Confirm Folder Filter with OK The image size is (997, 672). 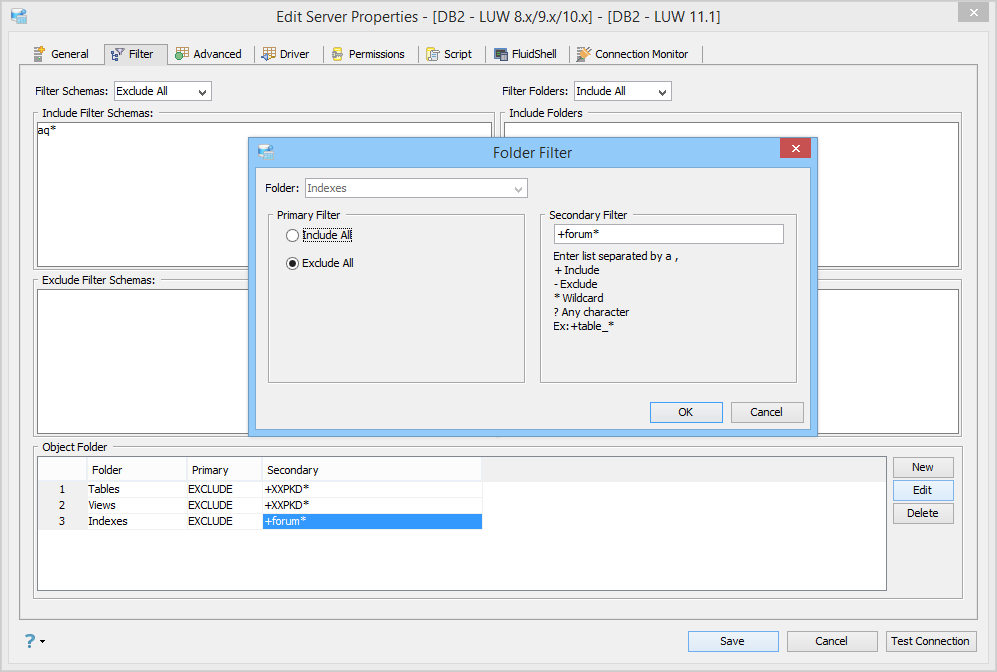686,412
